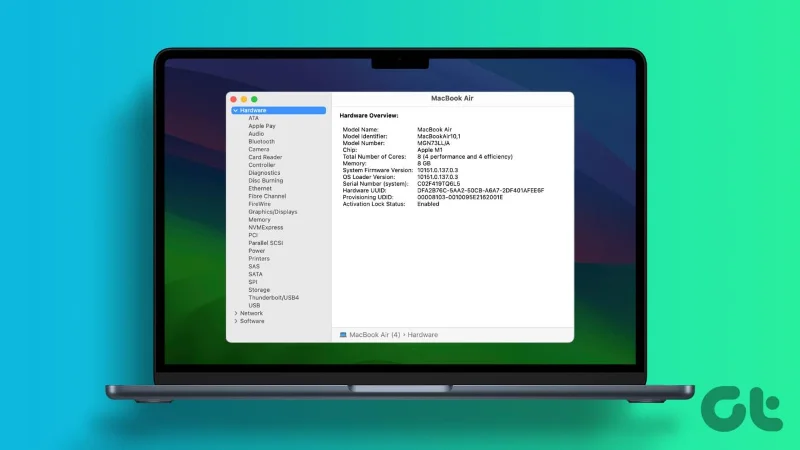Select Disc Burning entry
Viewport: 800px width, 450px height.
click(265, 181)
